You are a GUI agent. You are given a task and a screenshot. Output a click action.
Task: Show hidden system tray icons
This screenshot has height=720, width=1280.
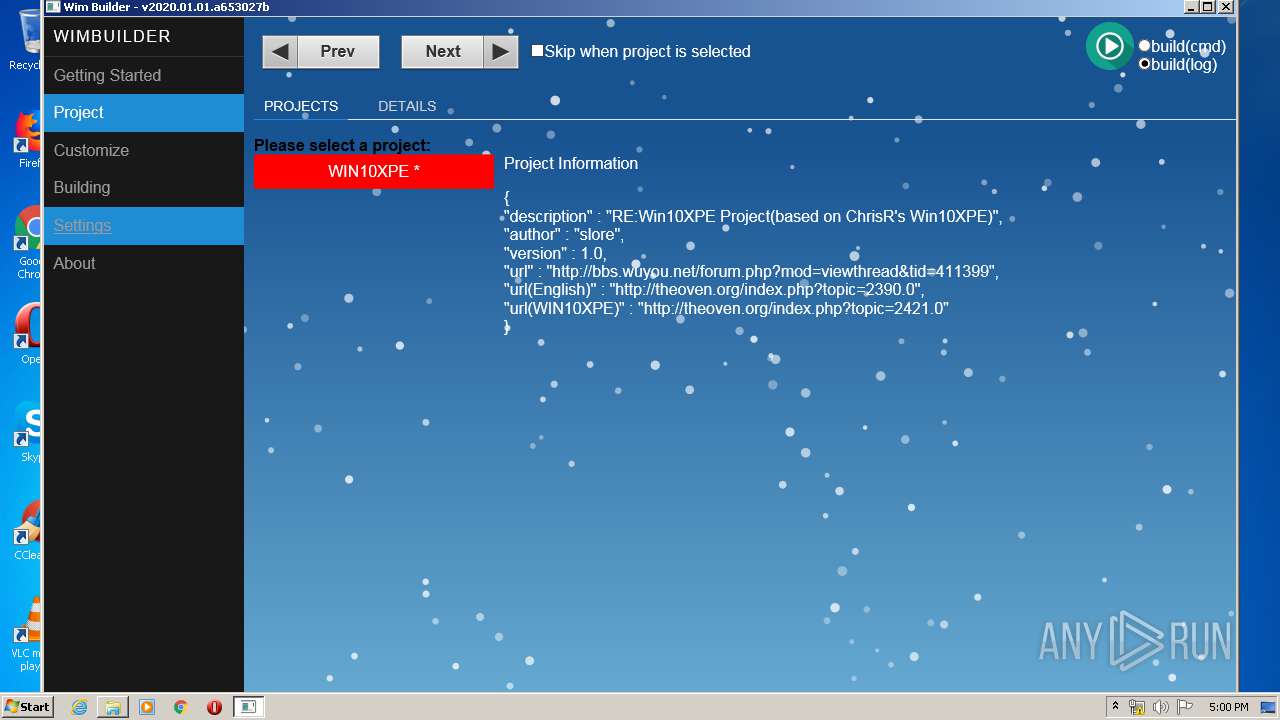pos(1115,707)
